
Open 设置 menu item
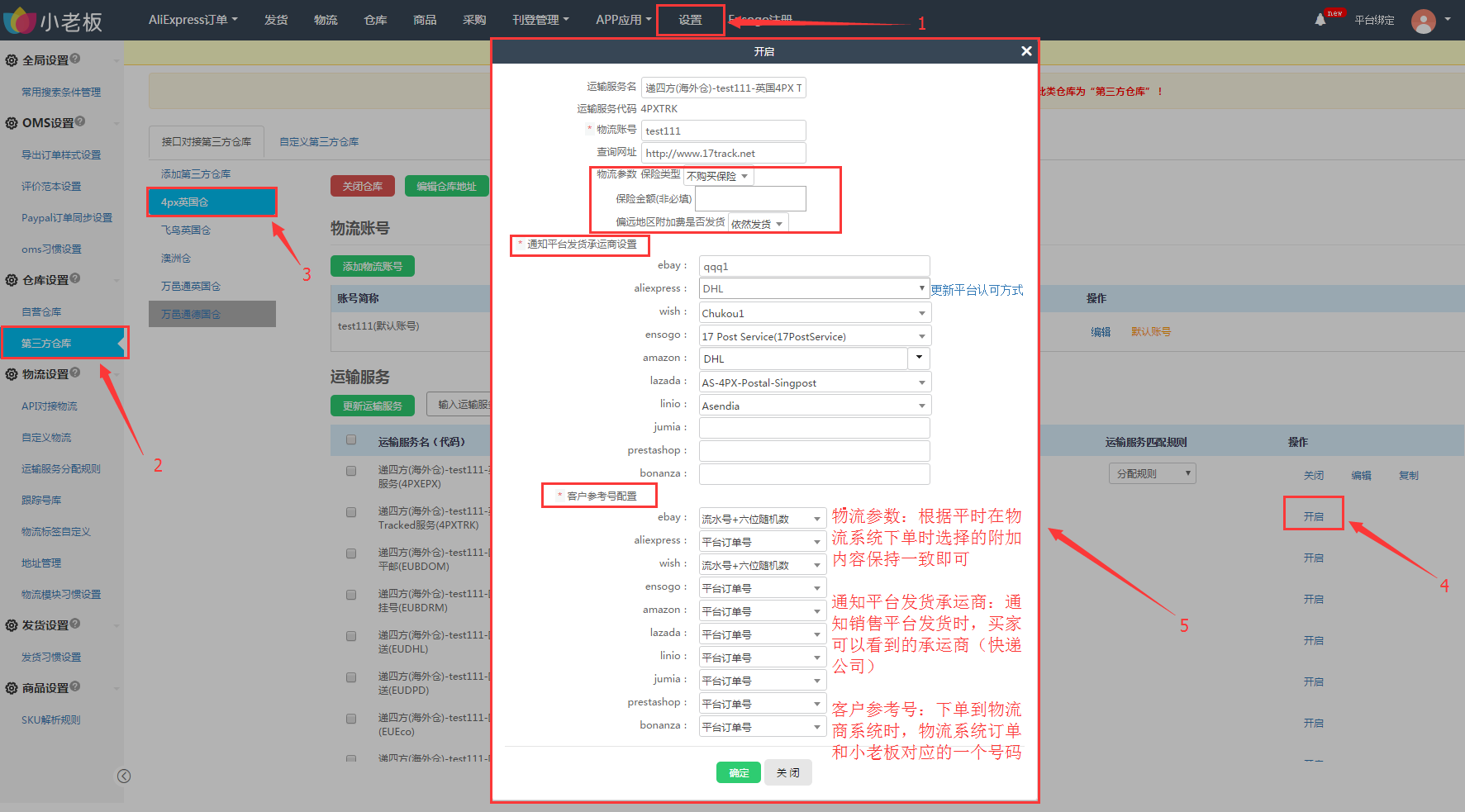click(x=690, y=20)
